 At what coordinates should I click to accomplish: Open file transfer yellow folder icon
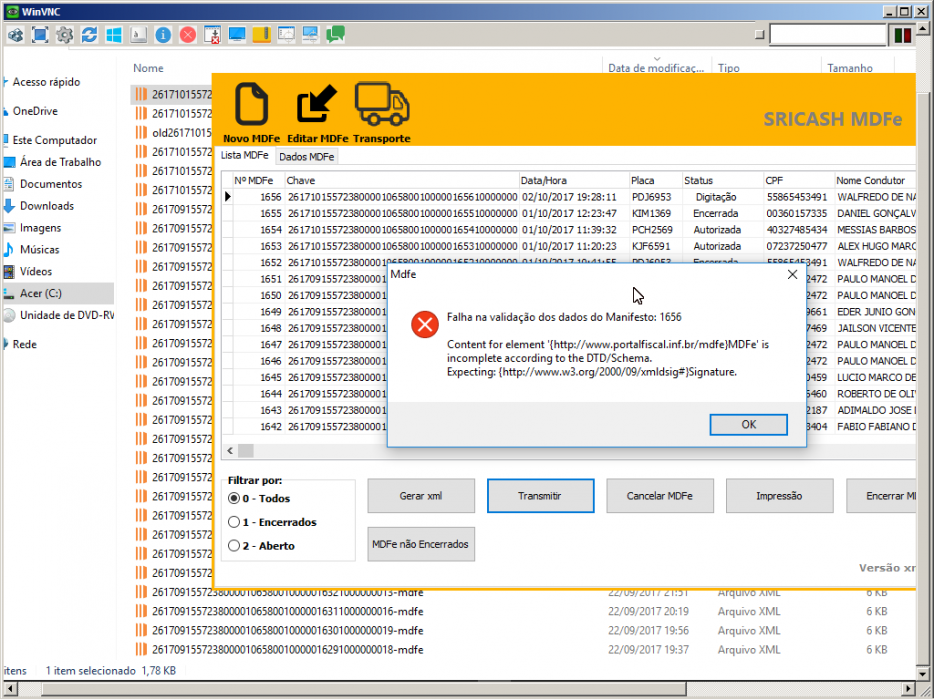[x=261, y=35]
